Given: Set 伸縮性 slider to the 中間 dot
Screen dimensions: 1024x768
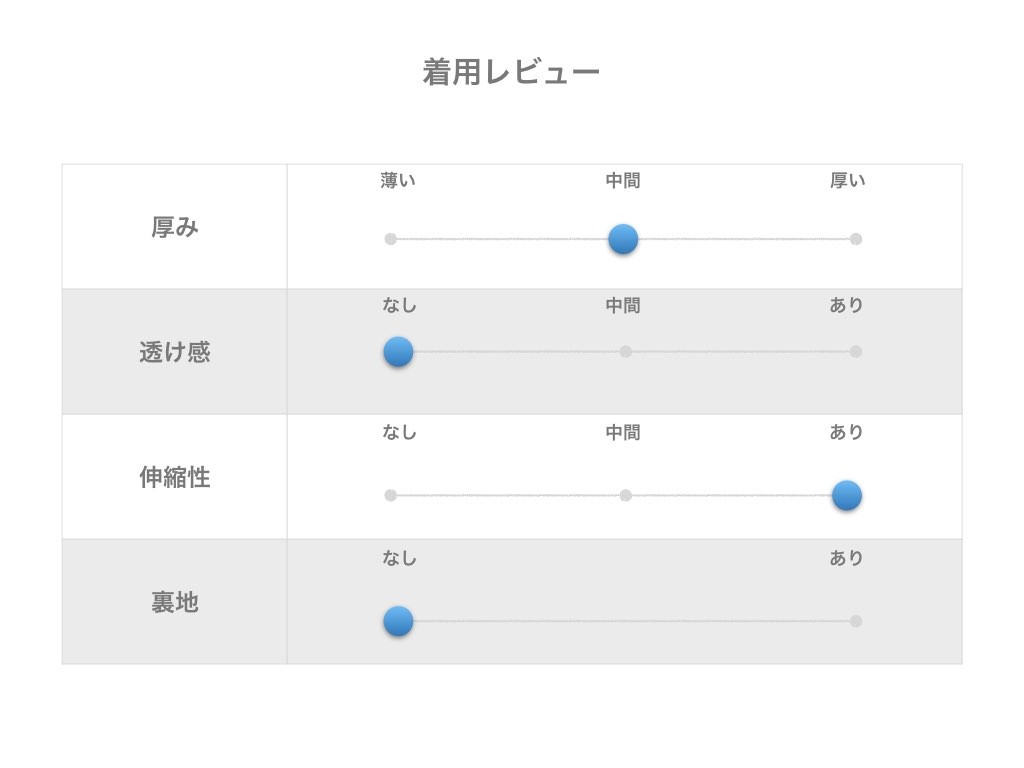Looking at the screenshot, I should click(x=626, y=495).
